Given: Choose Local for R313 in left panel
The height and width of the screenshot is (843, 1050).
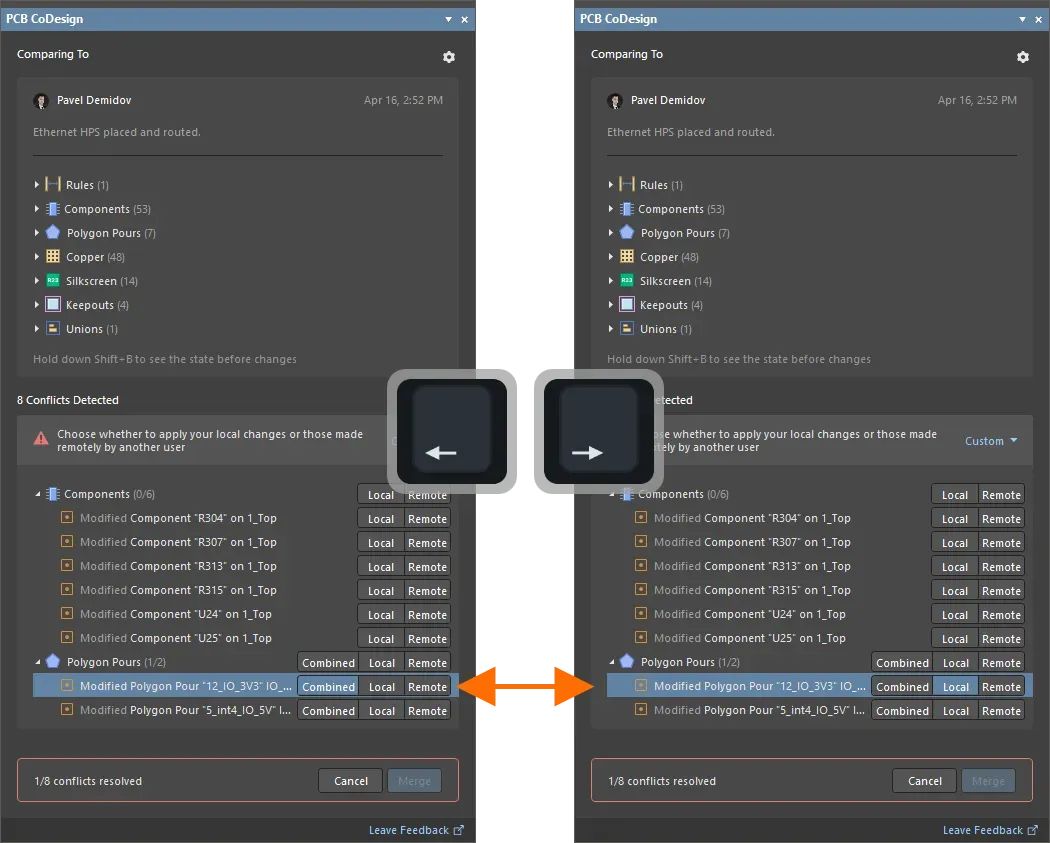Looking at the screenshot, I should [x=381, y=567].
